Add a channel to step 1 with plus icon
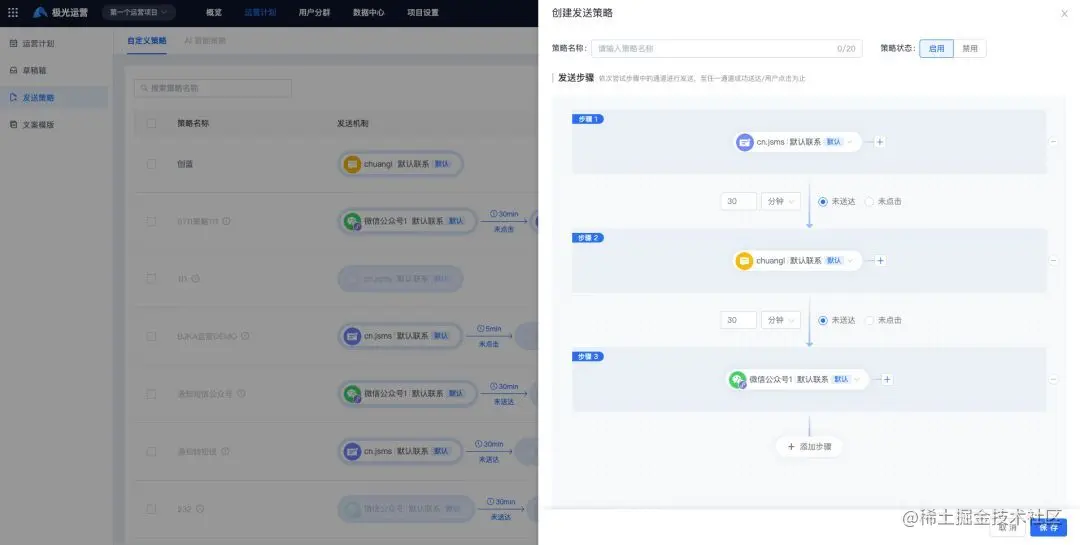1080x545 pixels. pyautogui.click(x=880, y=142)
